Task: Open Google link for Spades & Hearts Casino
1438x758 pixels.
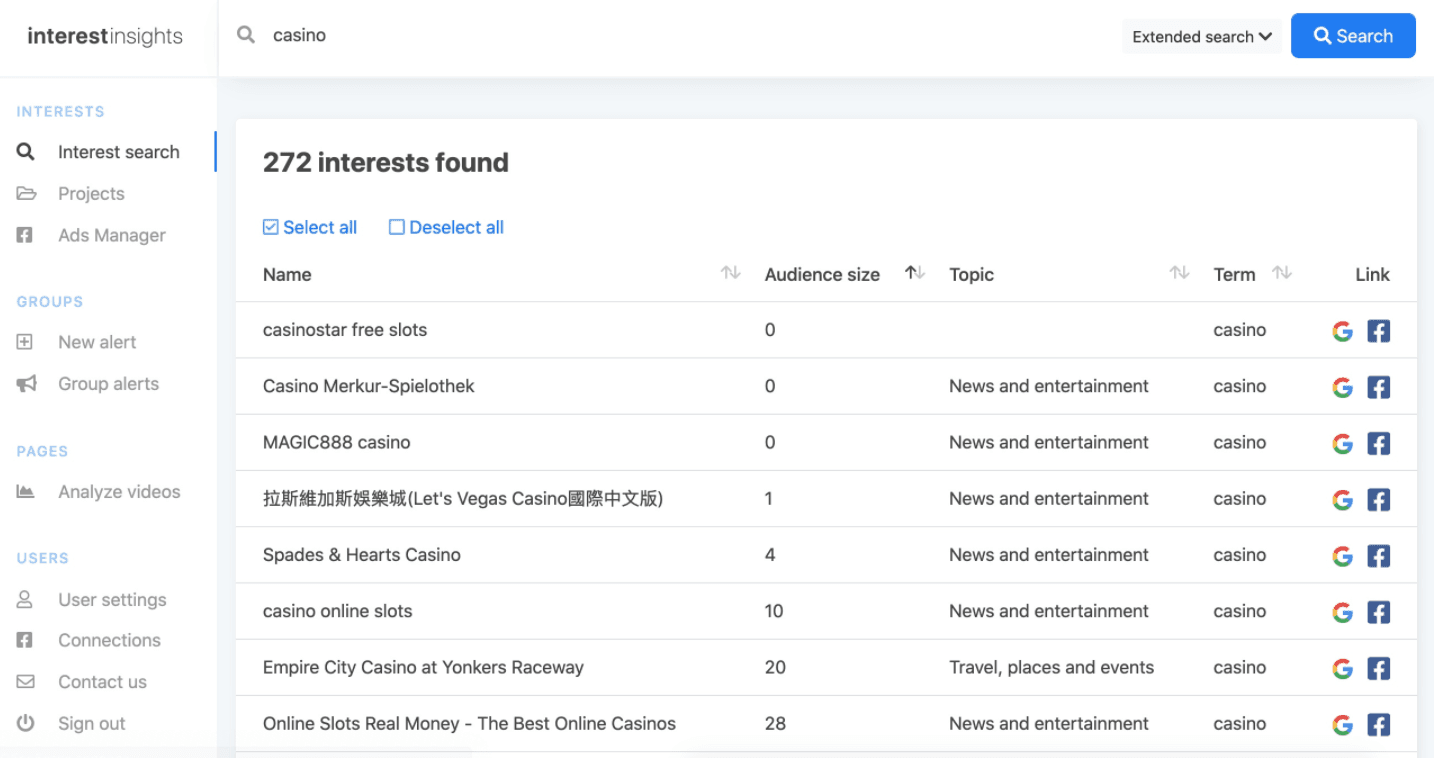Action: click(1342, 555)
